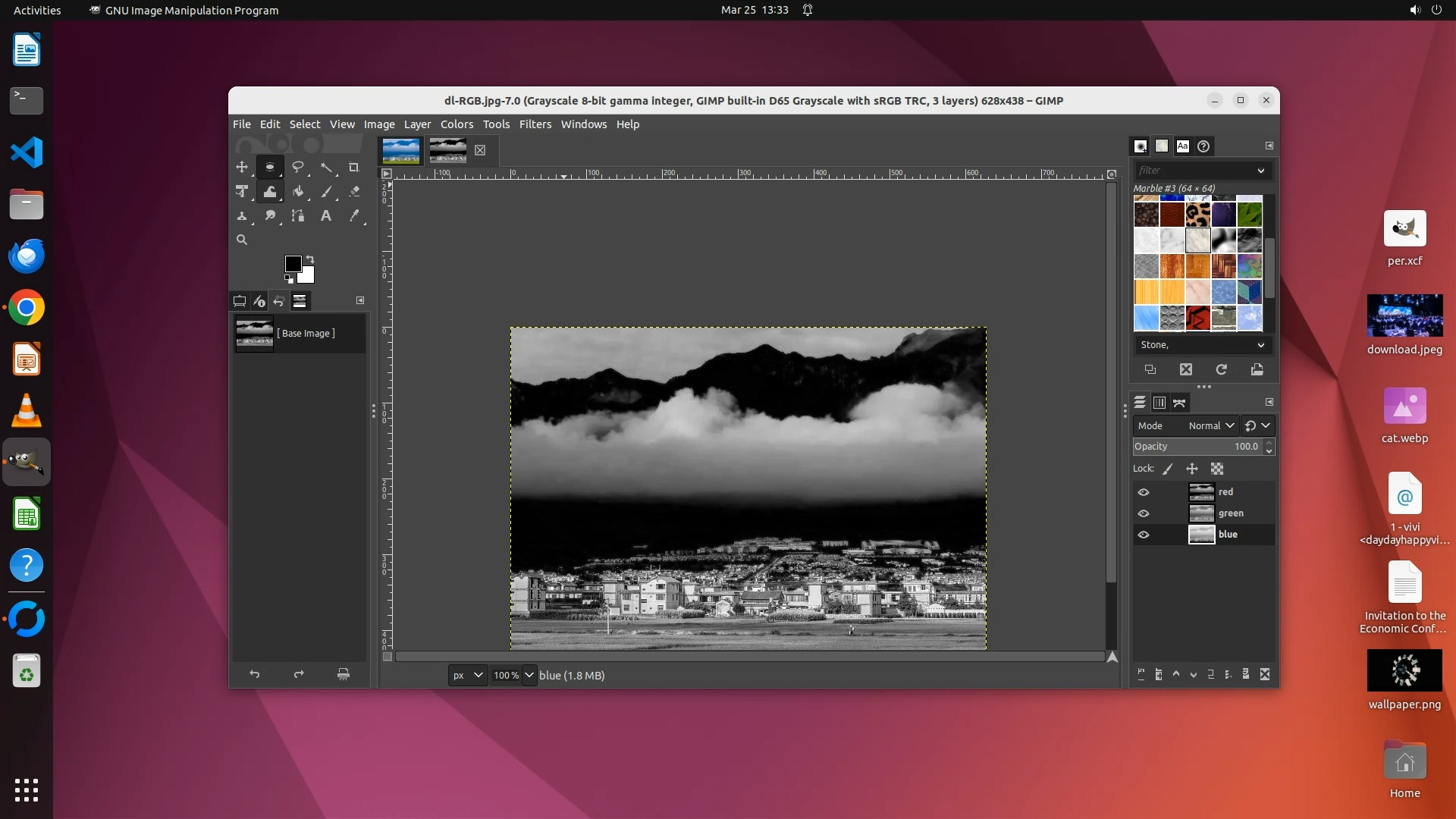Expand the zoom 100% dropdown
Viewport: 1456px width, 819px height.
coord(529,675)
